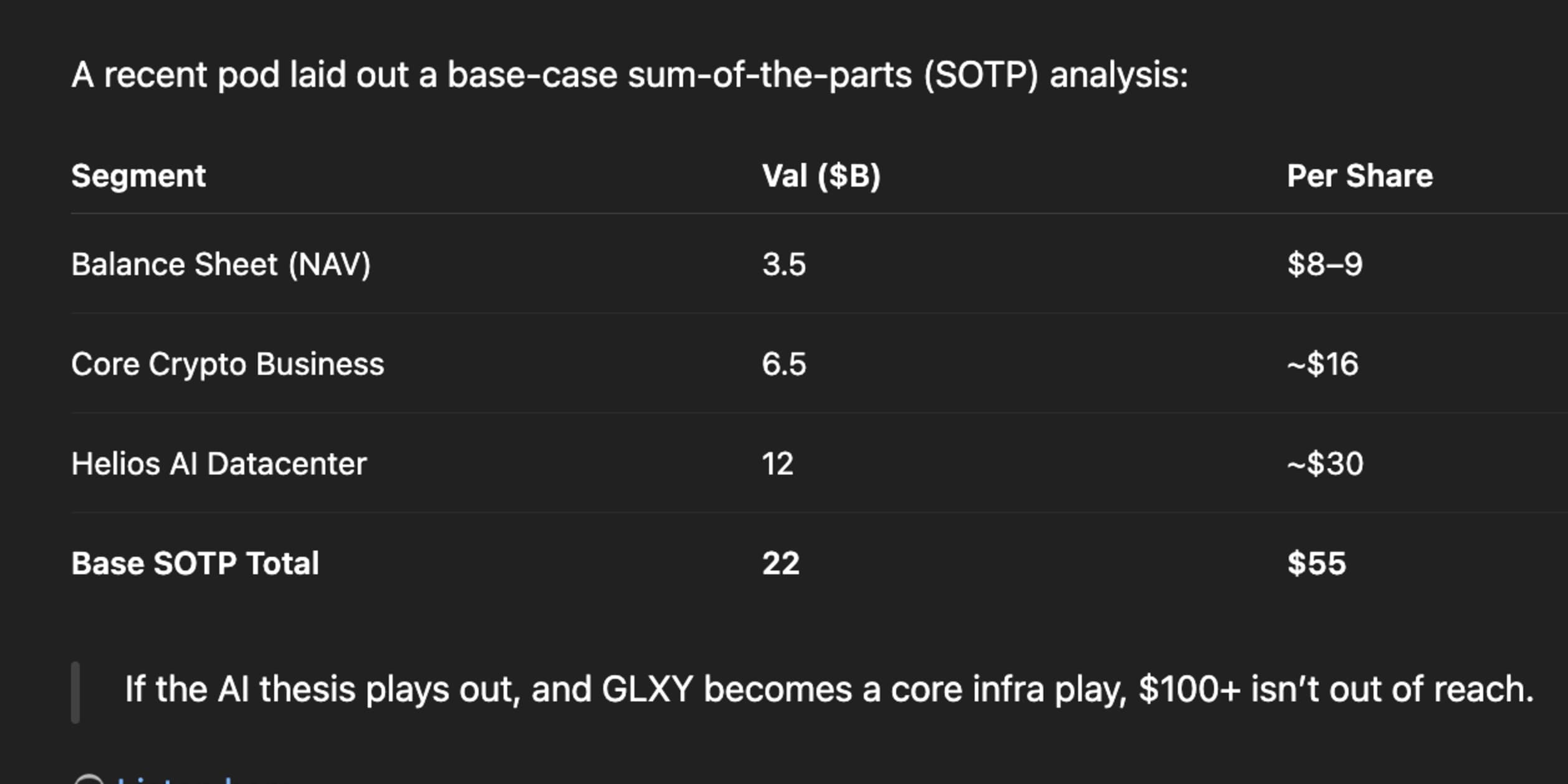Click the ~$30 per share cell

click(x=1325, y=464)
